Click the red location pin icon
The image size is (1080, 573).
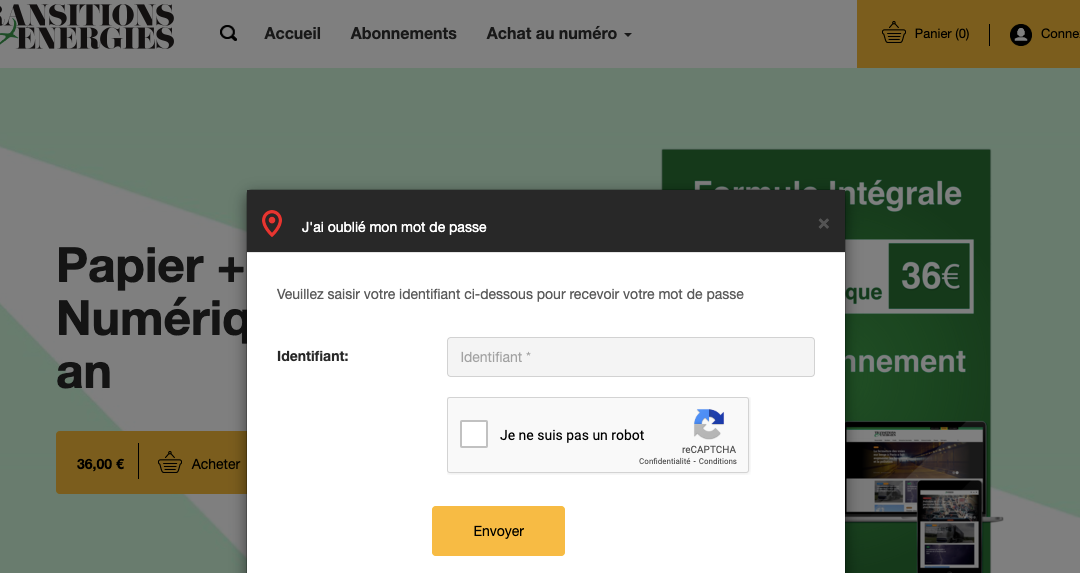pyautogui.click(x=271, y=224)
